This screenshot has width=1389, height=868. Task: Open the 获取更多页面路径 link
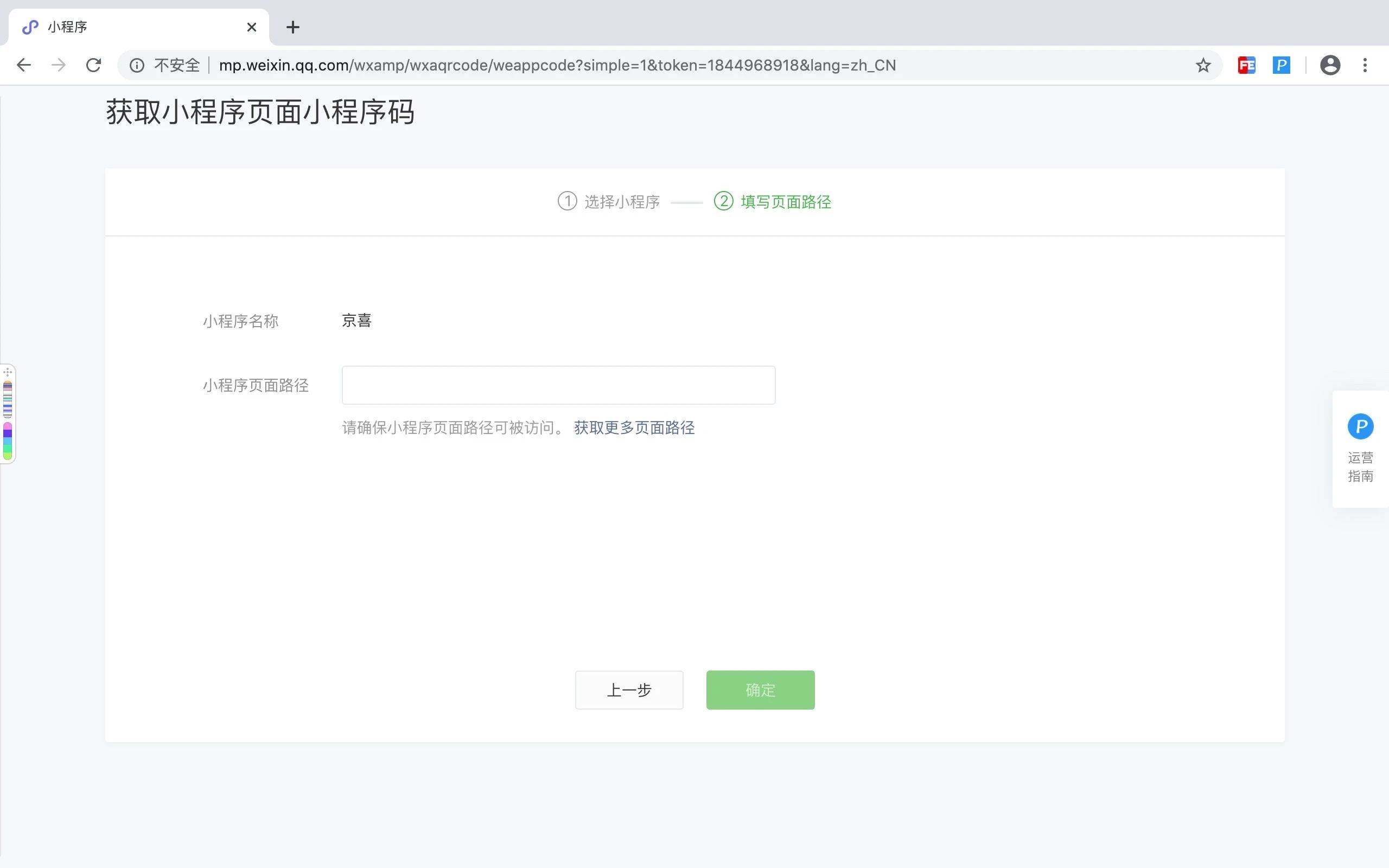(634, 427)
